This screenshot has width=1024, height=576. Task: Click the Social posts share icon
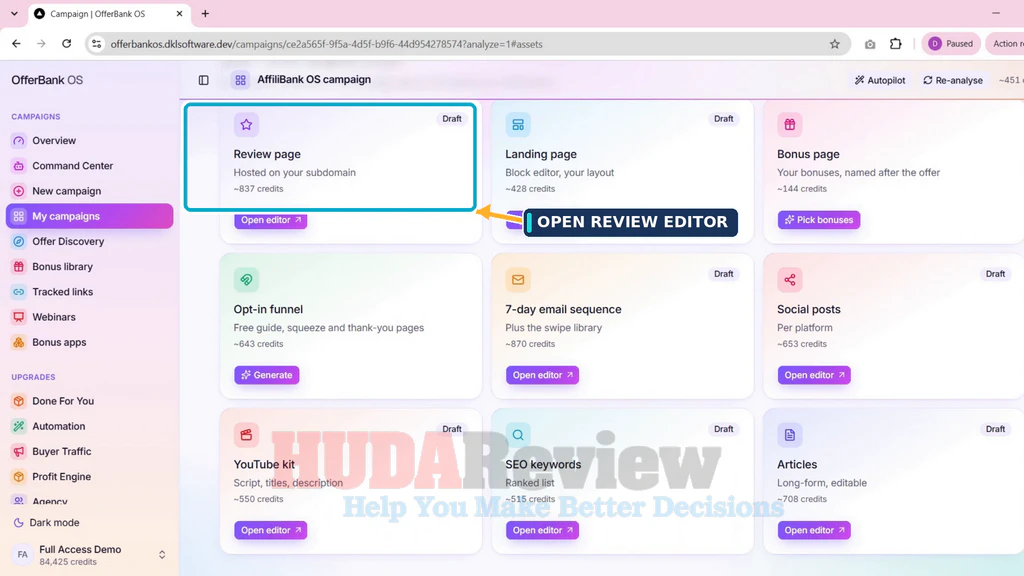[x=790, y=280]
